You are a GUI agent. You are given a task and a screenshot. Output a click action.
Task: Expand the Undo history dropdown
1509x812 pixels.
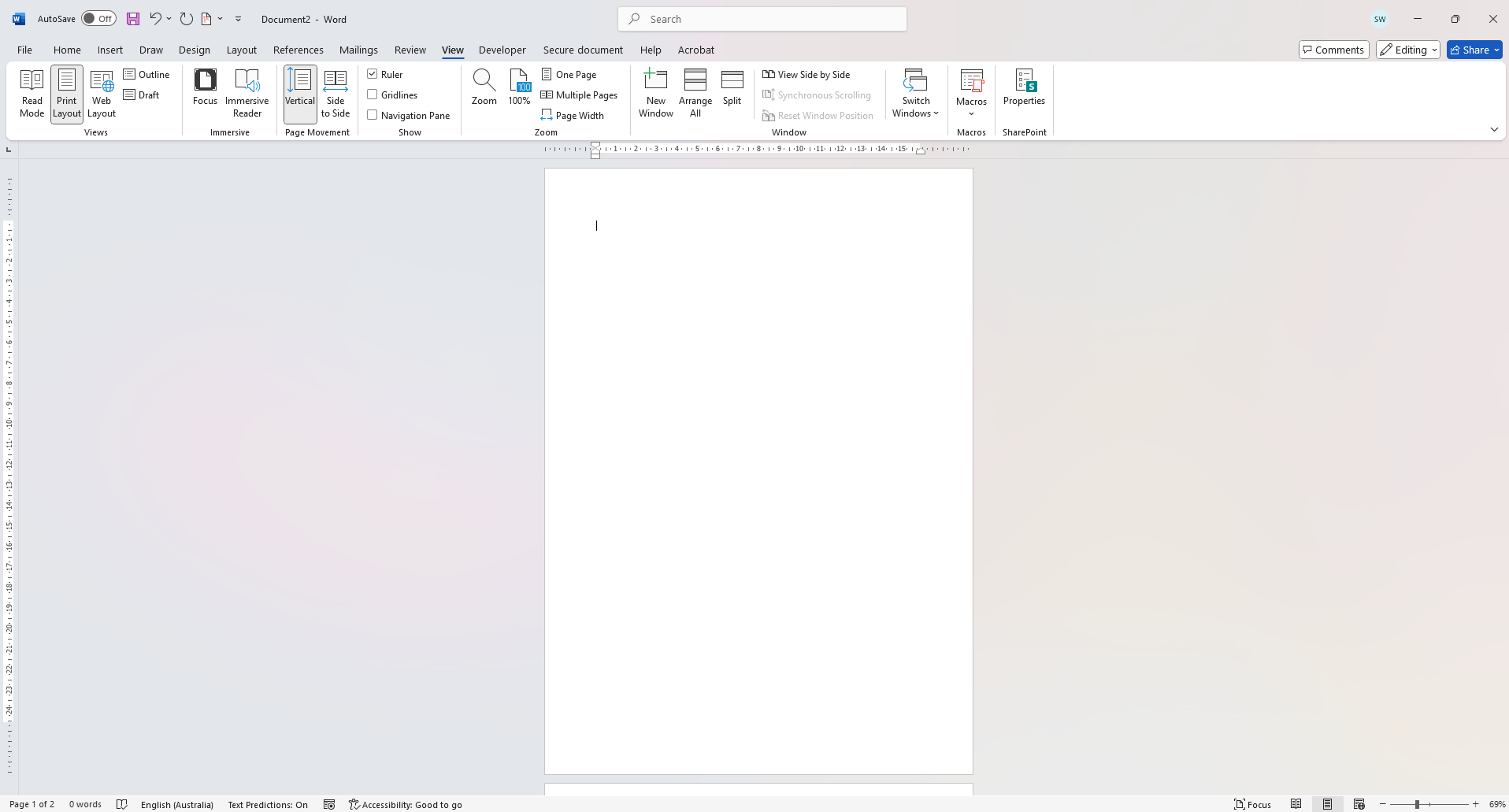pos(168,18)
